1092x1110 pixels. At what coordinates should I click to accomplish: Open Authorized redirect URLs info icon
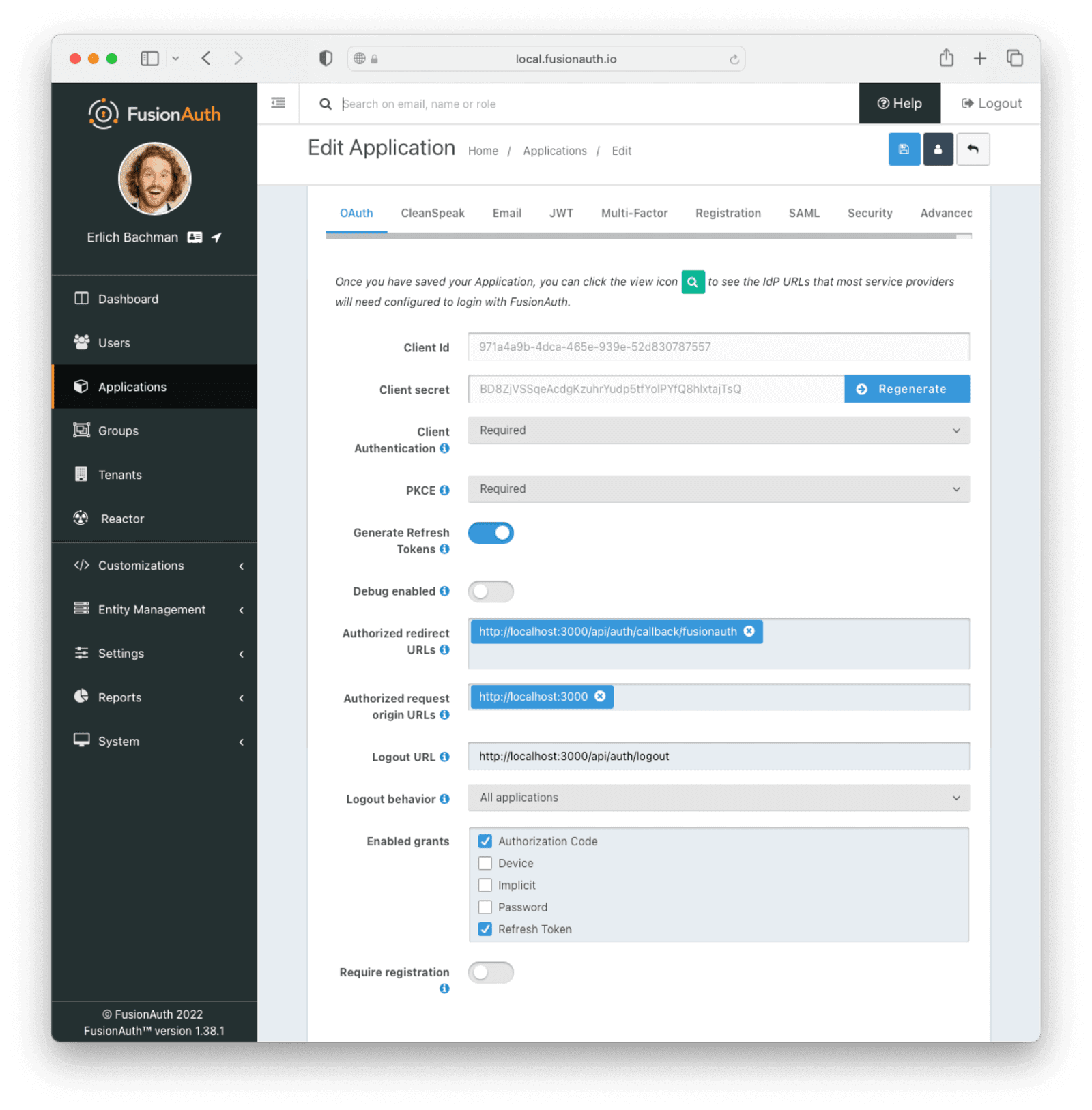[x=444, y=650]
